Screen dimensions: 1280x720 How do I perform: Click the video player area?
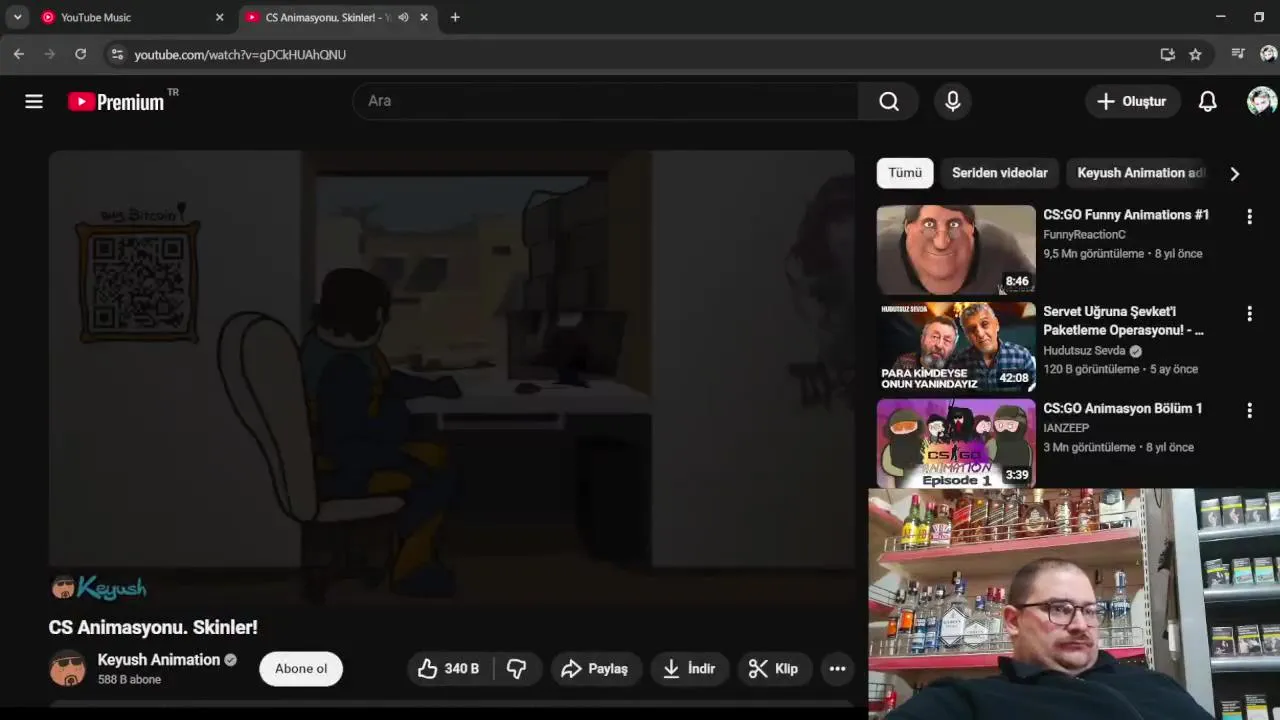451,377
